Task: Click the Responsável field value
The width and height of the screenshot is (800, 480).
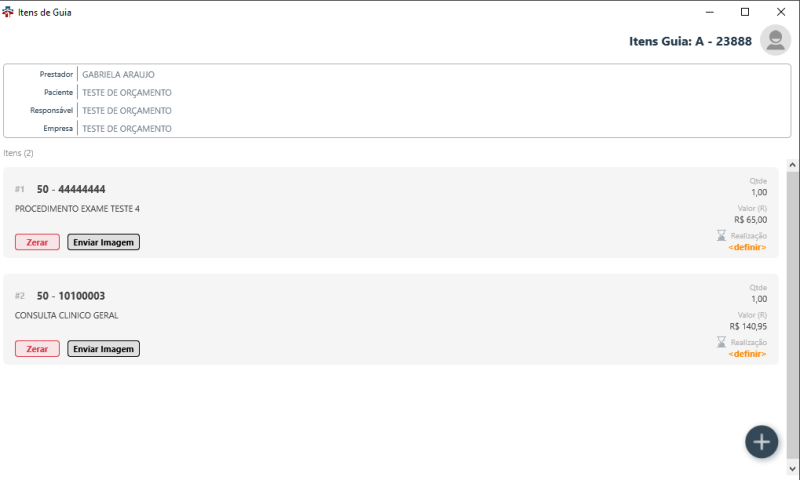Action: pyautogui.click(x=127, y=111)
